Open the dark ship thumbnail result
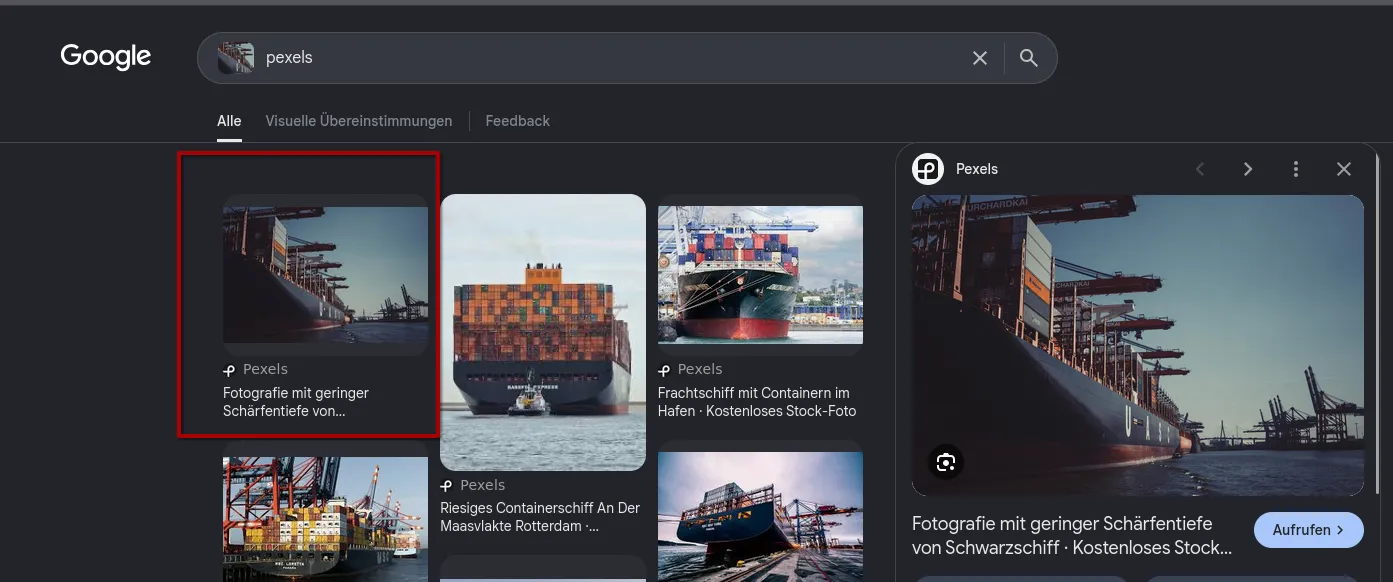The image size is (1393, 582). [x=325, y=275]
